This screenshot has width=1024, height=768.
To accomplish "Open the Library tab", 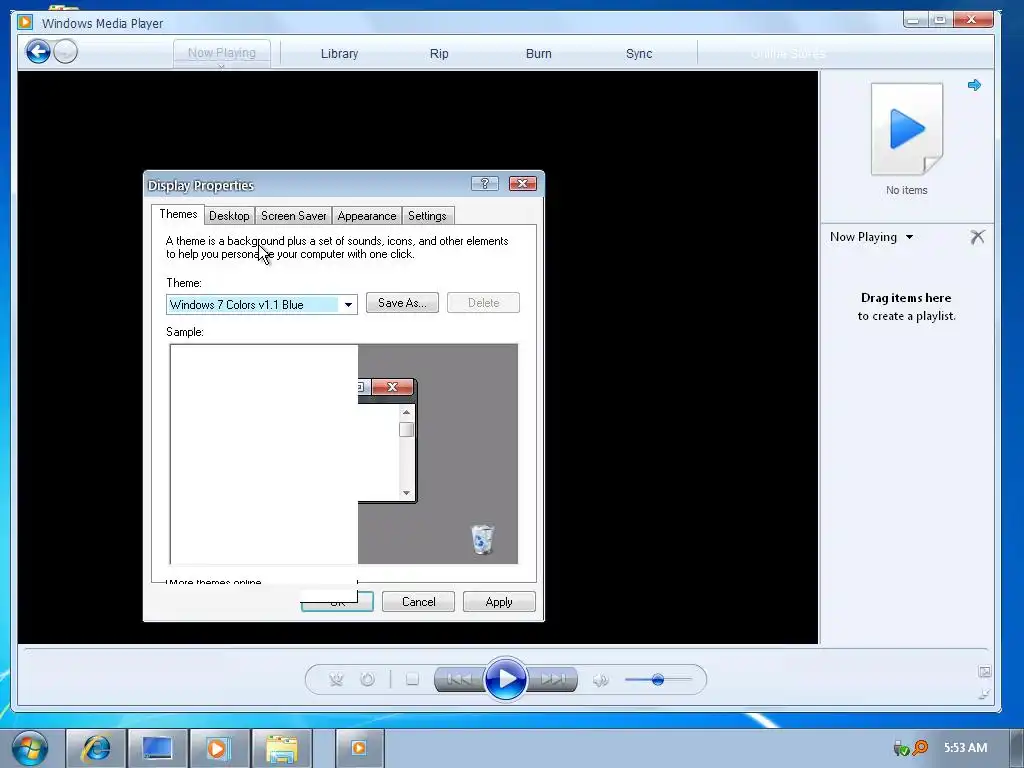I will (339, 54).
